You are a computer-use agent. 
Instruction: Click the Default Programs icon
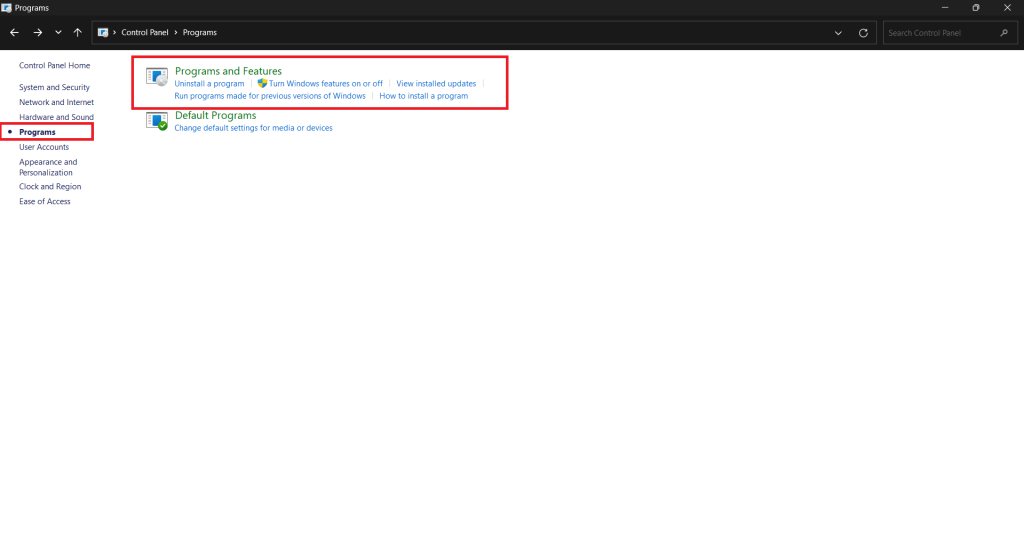(157, 121)
